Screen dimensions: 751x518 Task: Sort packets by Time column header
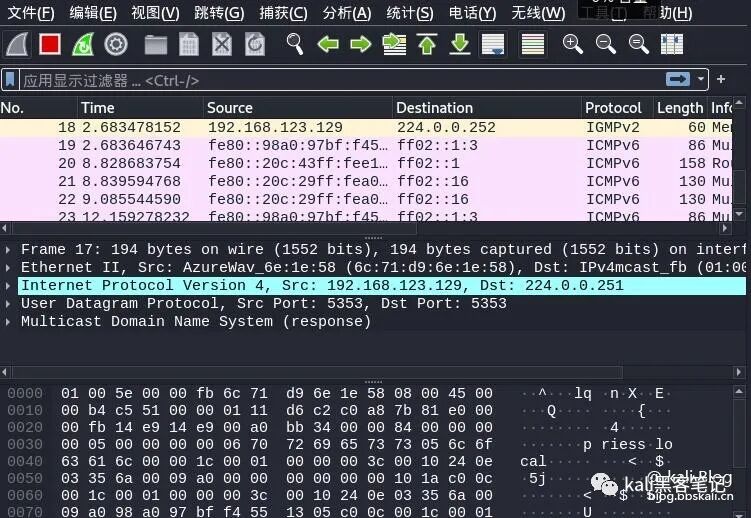coord(140,108)
